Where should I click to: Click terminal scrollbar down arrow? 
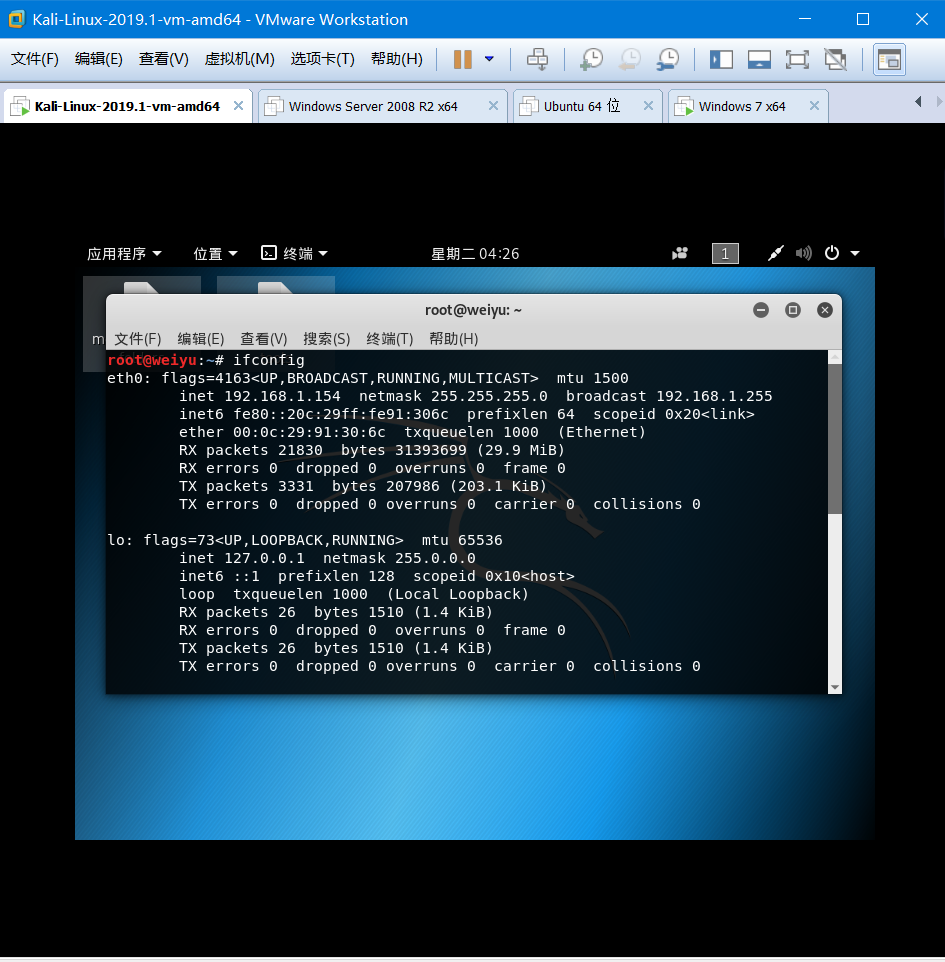pos(835,687)
